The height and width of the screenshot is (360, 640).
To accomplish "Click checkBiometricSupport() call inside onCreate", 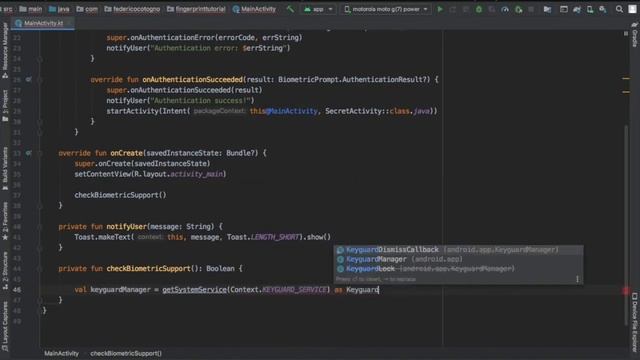I will point(120,195).
